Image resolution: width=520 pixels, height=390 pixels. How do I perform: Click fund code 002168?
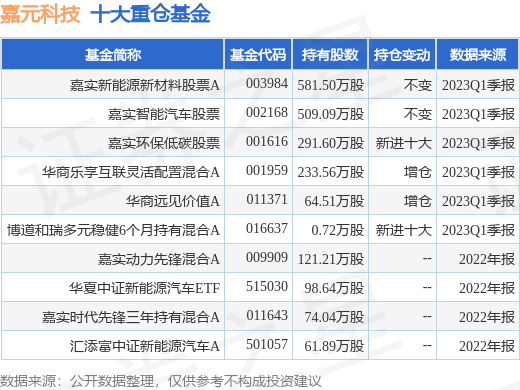click(x=267, y=112)
